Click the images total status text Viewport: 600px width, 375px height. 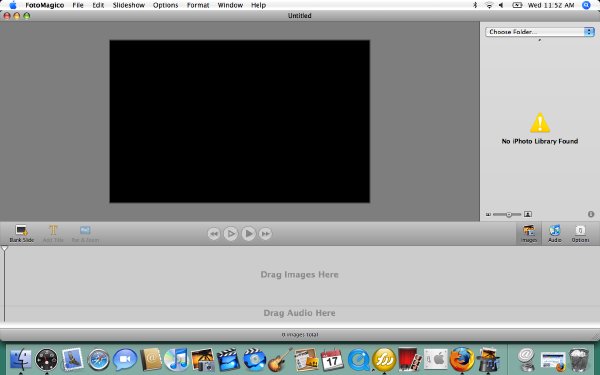click(x=300, y=334)
